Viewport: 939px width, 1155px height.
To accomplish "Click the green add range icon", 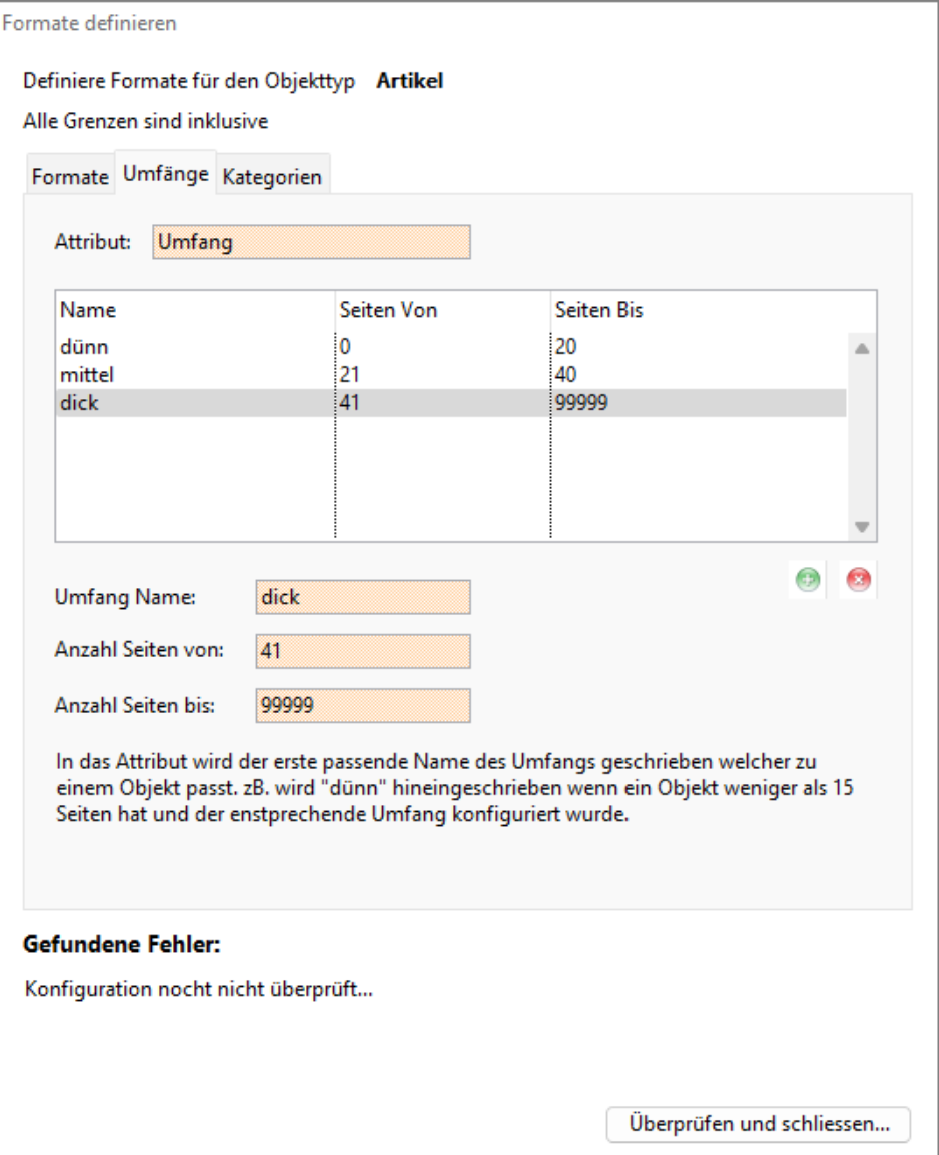I will point(809,582).
